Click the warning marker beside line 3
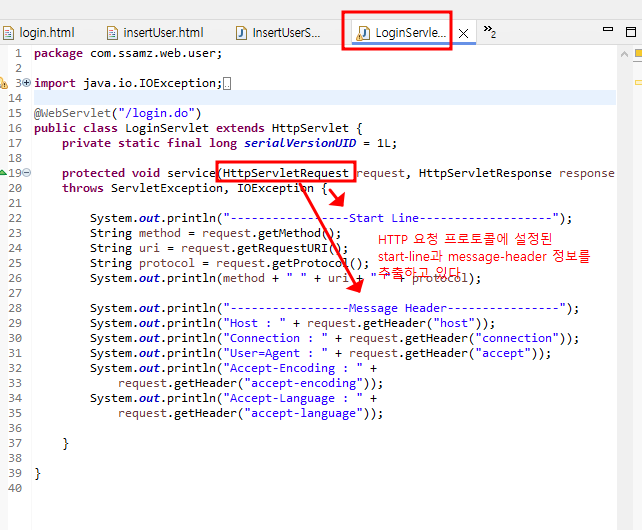Image resolution: width=642 pixels, height=530 pixels. pyautogui.click(x=4, y=83)
